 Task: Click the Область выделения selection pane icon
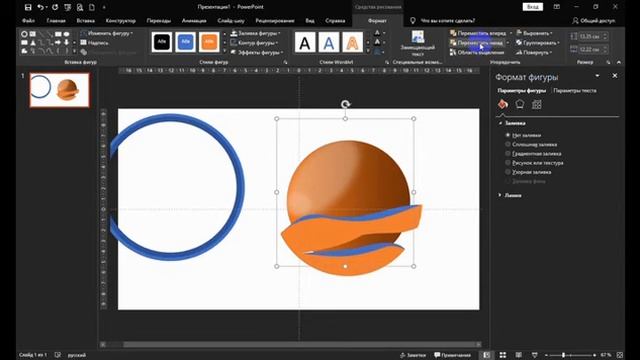coord(453,52)
